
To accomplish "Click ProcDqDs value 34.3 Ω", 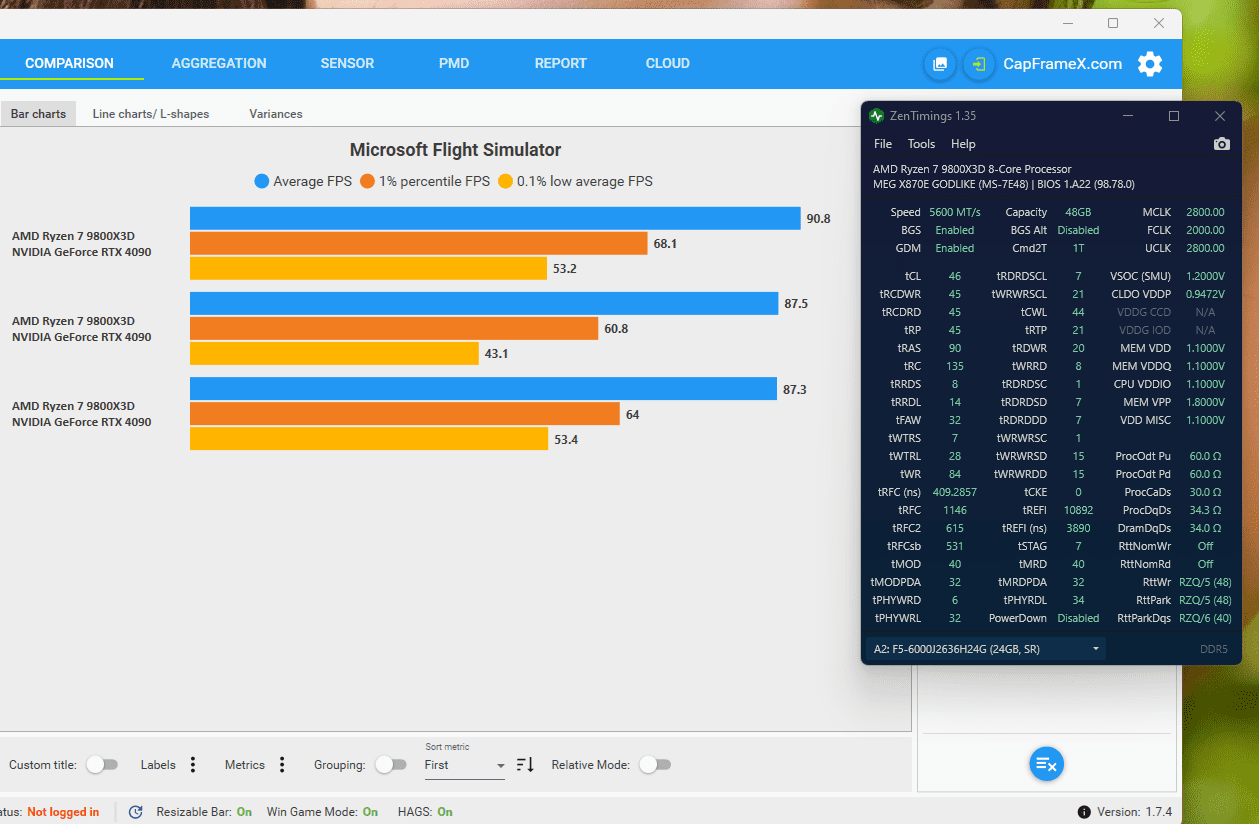I will (1205, 510).
